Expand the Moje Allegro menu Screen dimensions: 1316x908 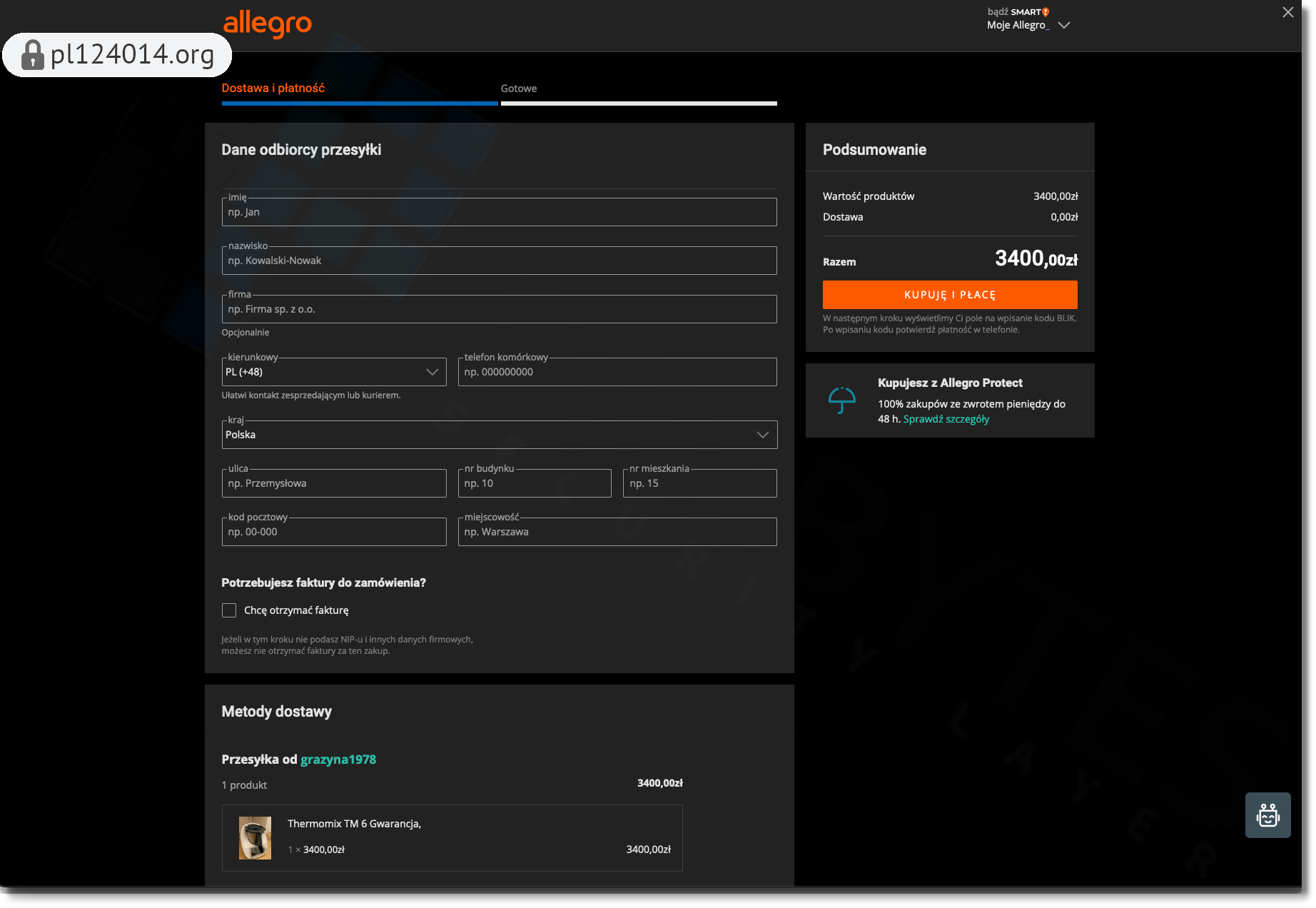point(1028,25)
